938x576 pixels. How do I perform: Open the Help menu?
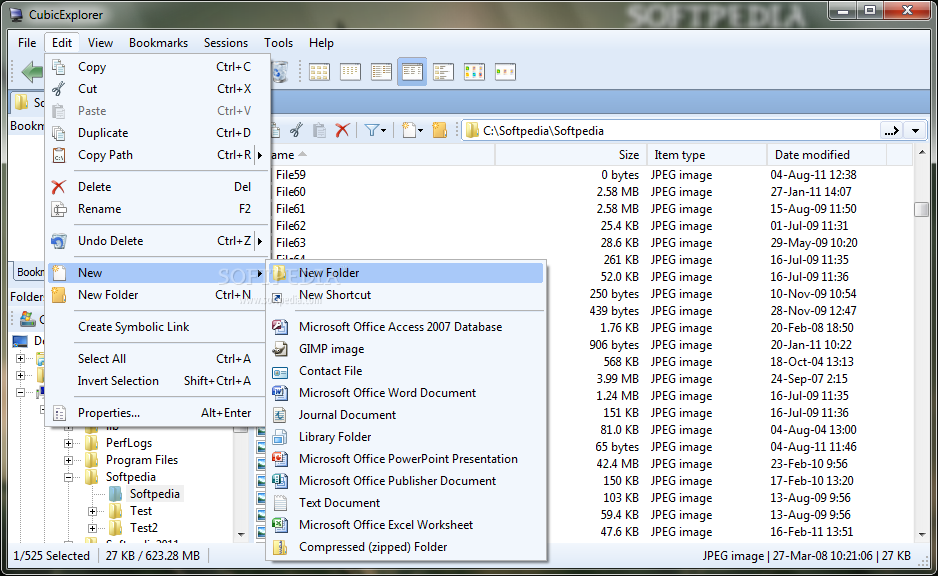click(321, 43)
